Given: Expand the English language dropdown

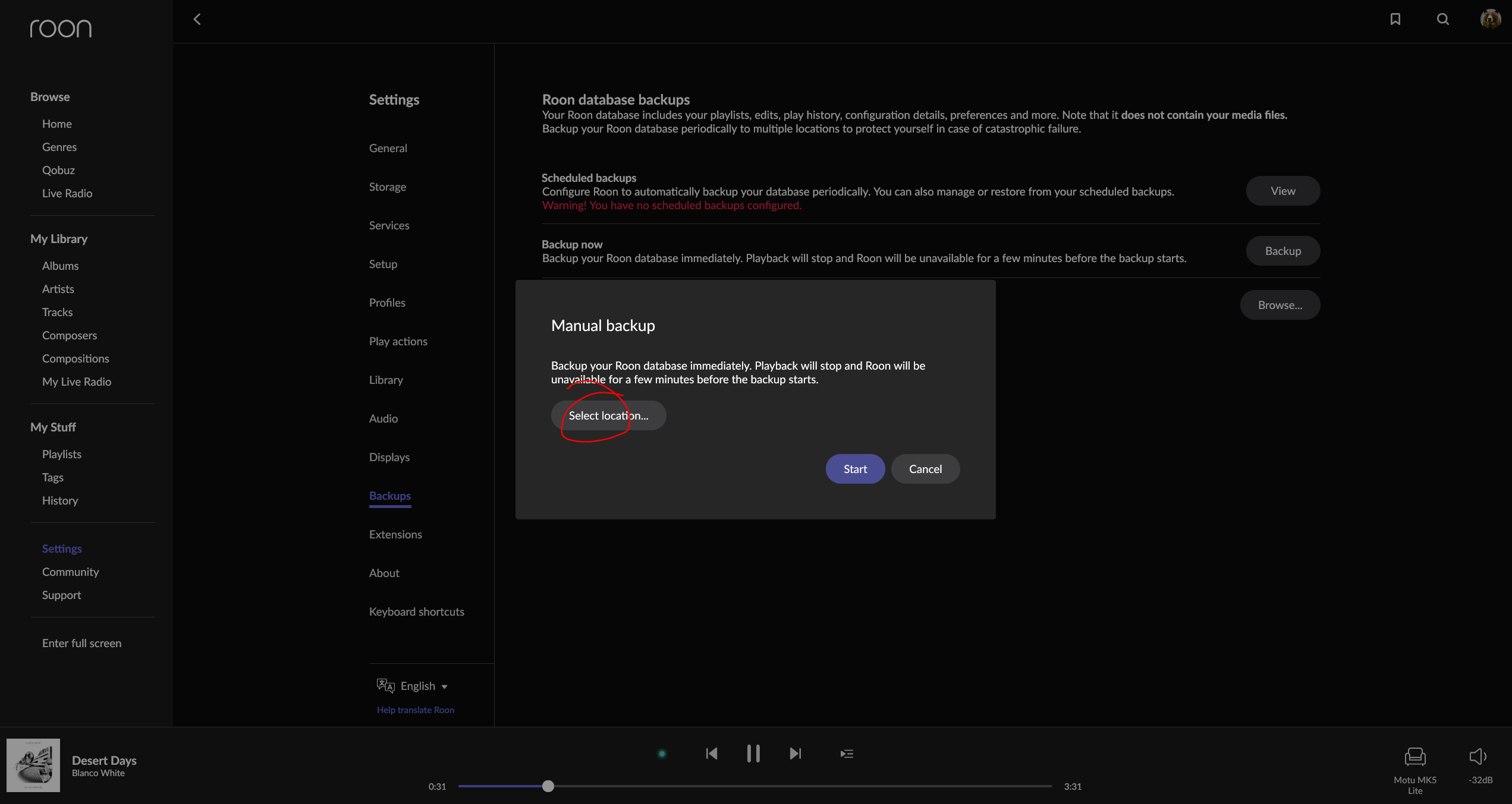Looking at the screenshot, I should [x=424, y=686].
